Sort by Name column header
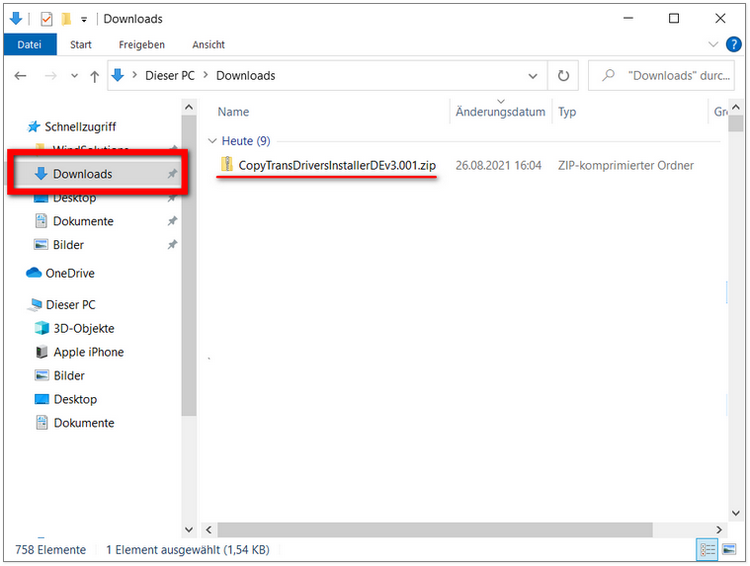This screenshot has height=566, width=750. 233,112
